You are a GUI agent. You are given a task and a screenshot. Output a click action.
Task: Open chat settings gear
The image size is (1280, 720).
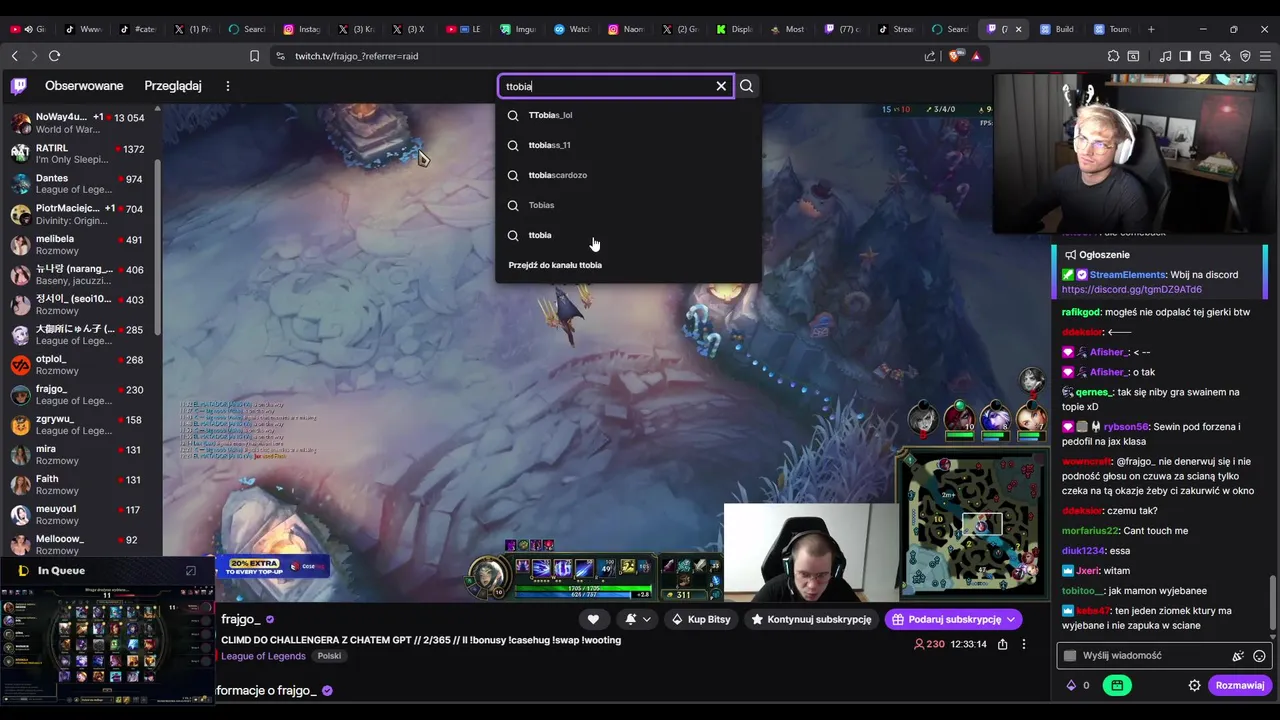pyautogui.click(x=1194, y=685)
